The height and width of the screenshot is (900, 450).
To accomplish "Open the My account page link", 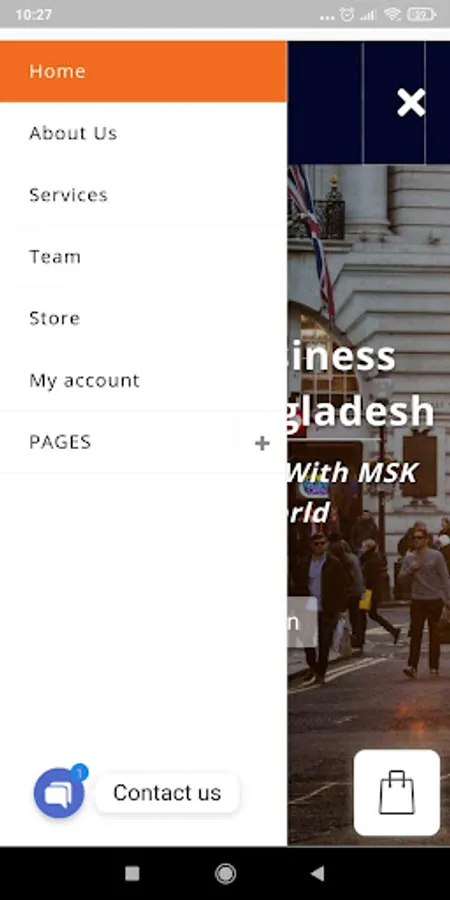I will click(x=143, y=380).
